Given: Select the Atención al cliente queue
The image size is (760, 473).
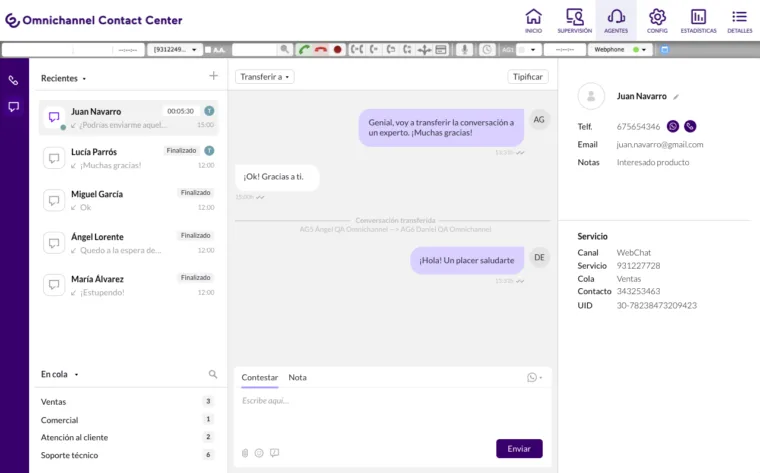Looking at the screenshot, I should click(x=127, y=437).
